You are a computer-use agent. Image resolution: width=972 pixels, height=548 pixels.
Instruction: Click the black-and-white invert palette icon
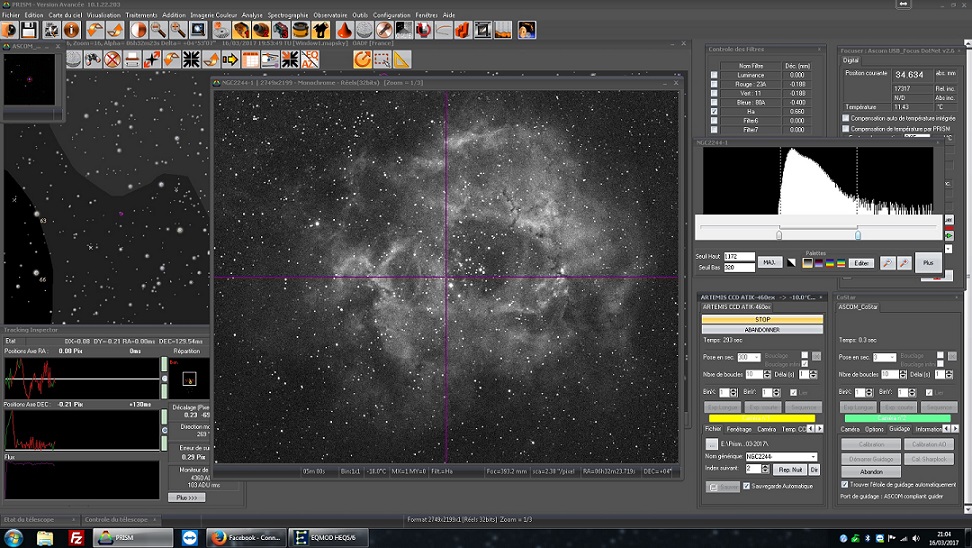click(792, 263)
